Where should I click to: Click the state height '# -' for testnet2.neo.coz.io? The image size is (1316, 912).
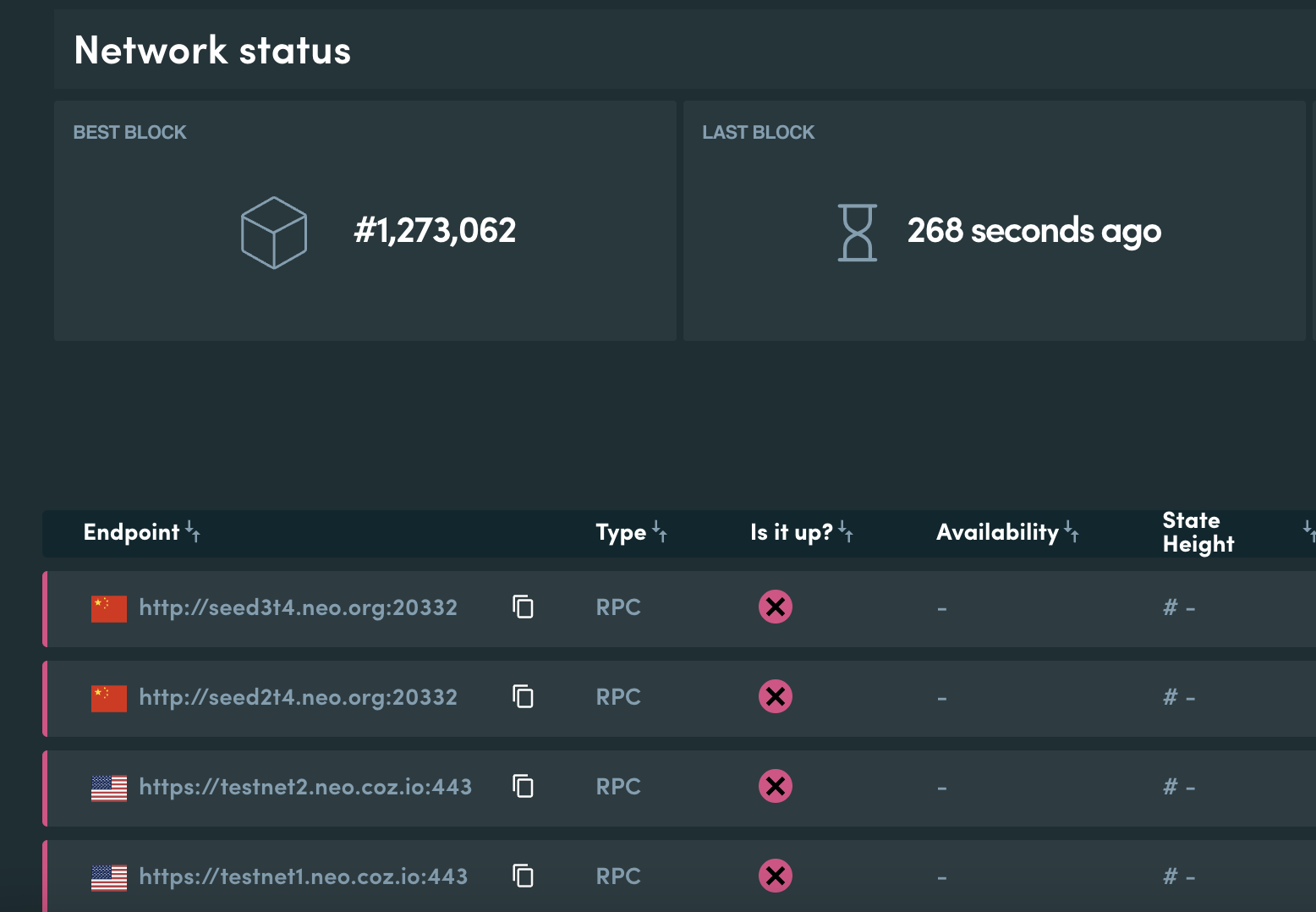[x=1179, y=787]
